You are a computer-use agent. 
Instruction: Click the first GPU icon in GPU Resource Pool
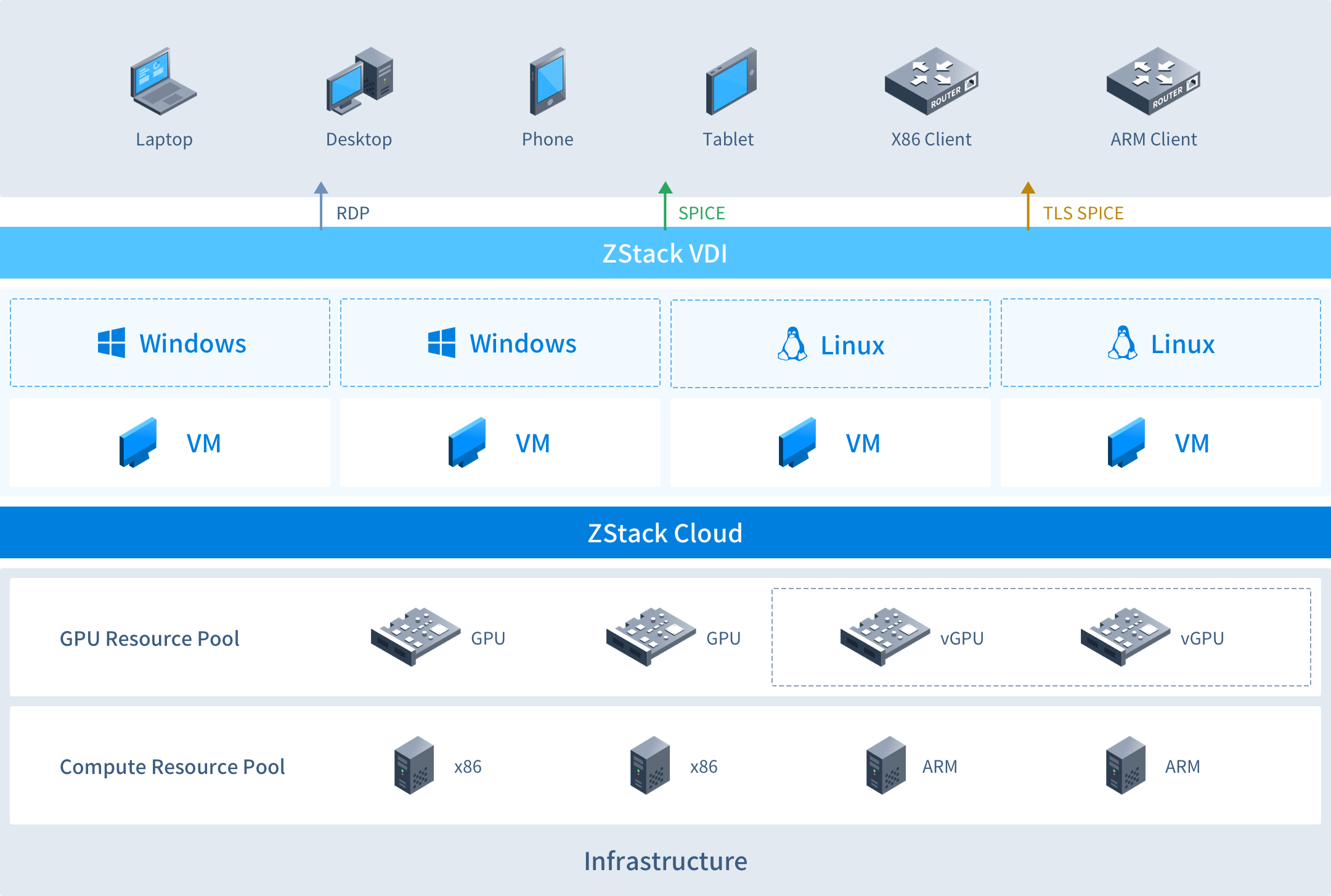pyautogui.click(x=414, y=638)
